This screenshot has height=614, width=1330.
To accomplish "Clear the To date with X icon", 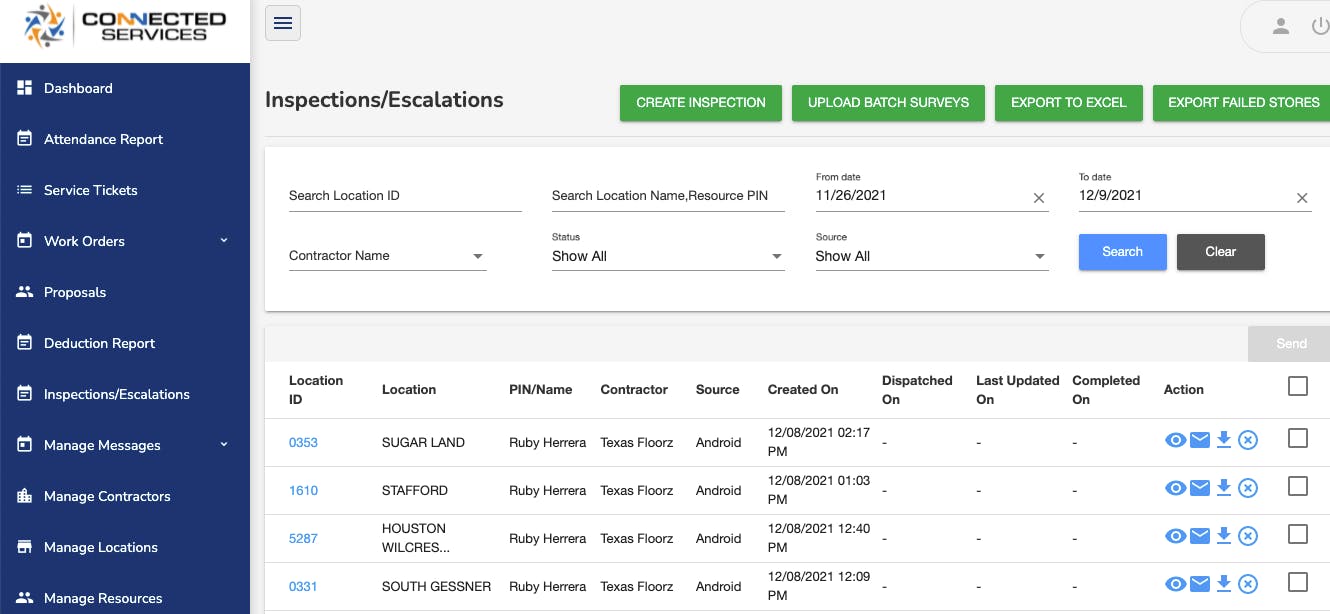I will coord(1302,198).
